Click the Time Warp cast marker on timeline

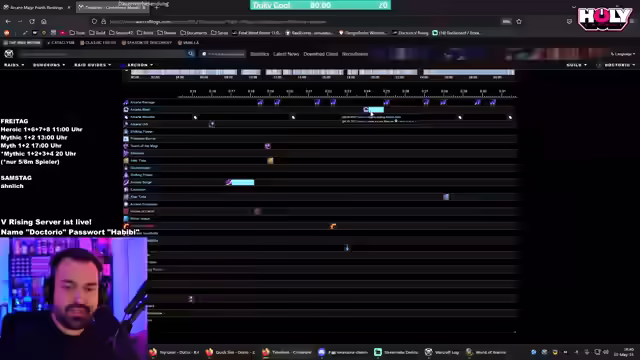point(270,161)
